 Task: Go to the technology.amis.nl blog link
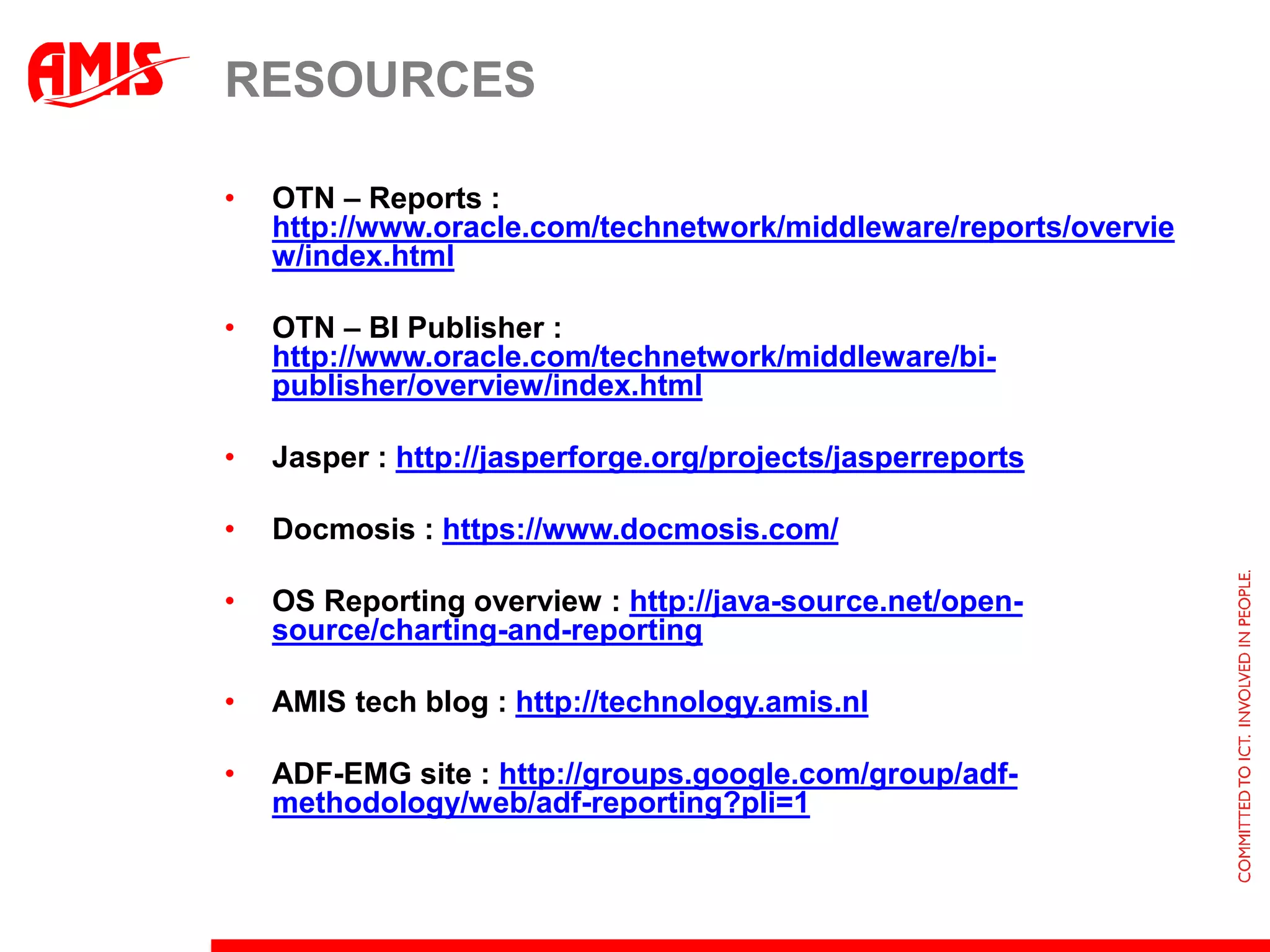[692, 703]
